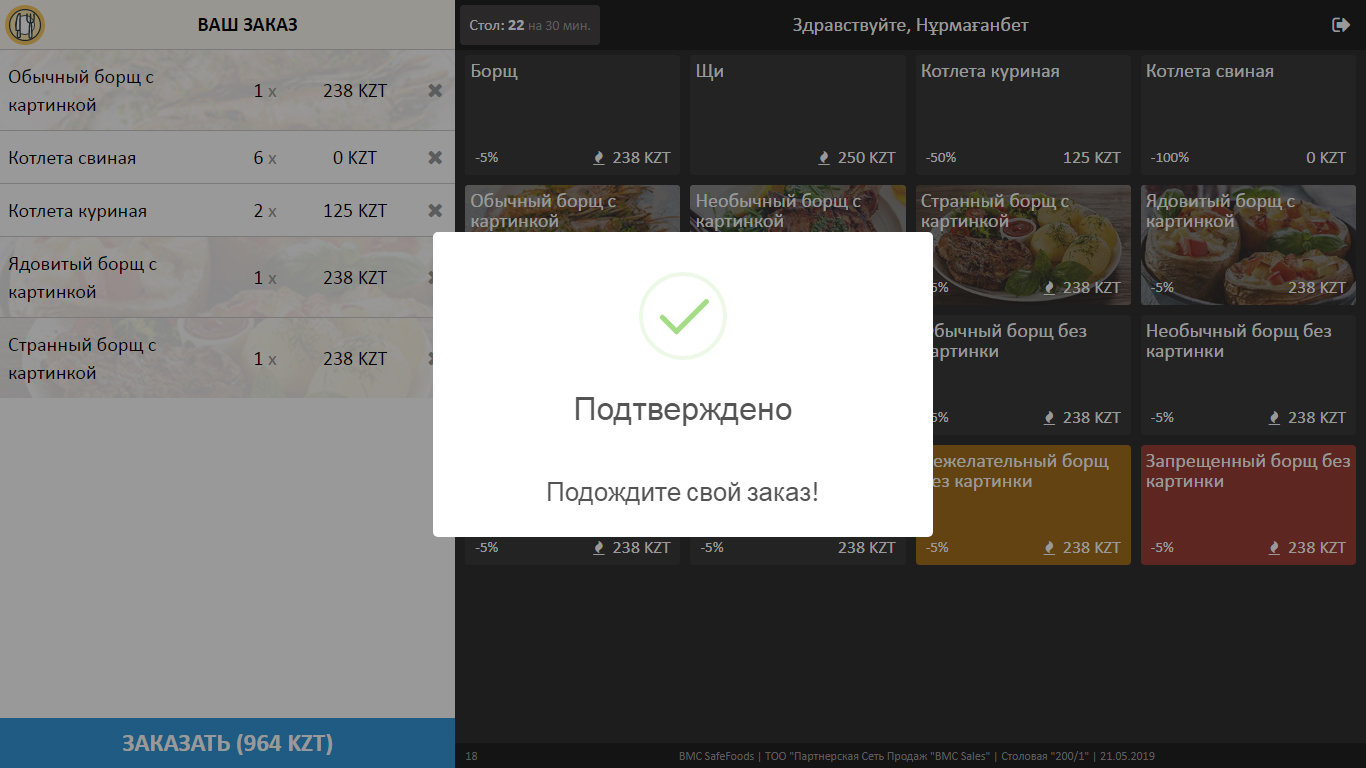The width and height of the screenshot is (1366, 768).
Task: Remove Котлета свиная from the order
Action: (435, 157)
